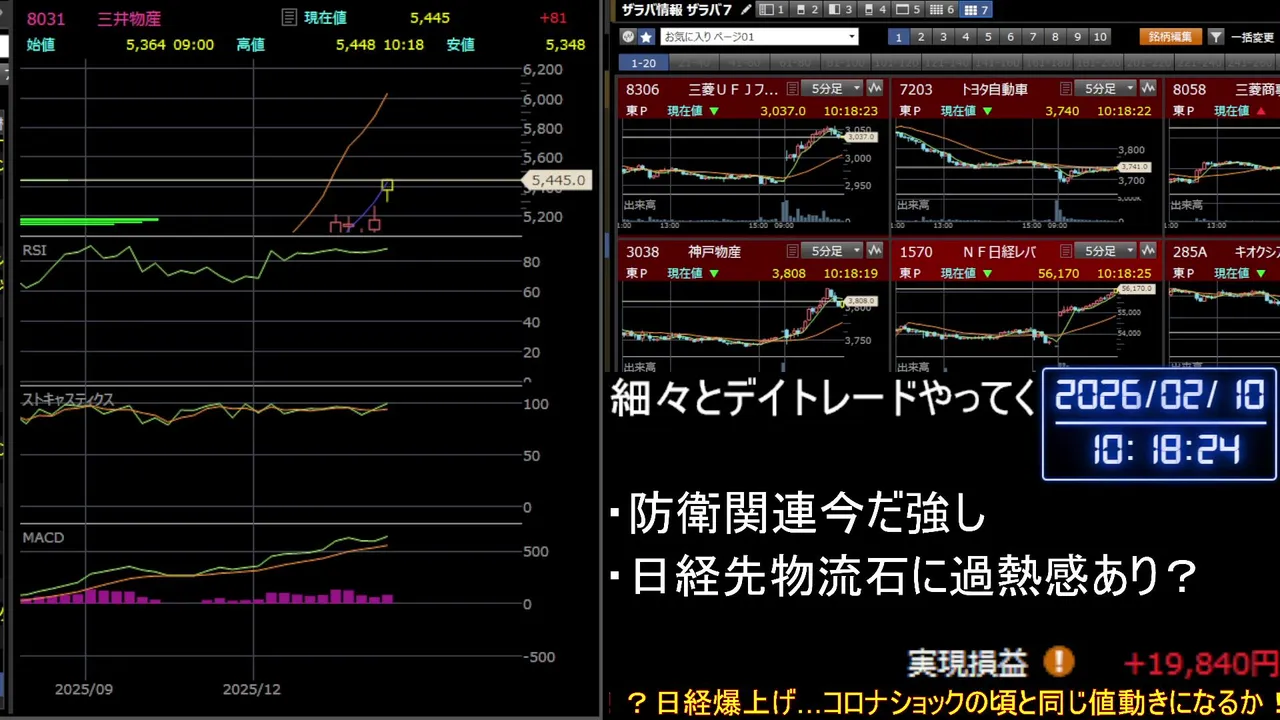Select favorites page number 1

coord(898,37)
